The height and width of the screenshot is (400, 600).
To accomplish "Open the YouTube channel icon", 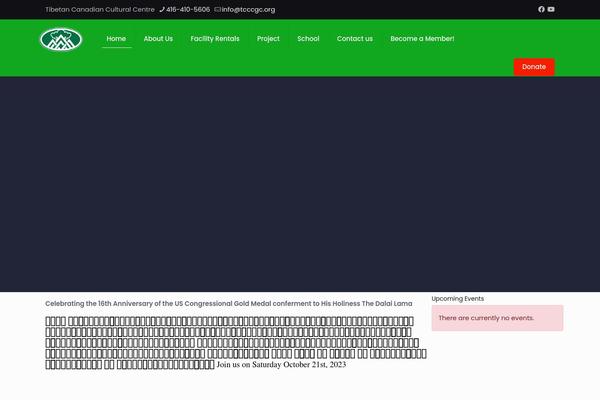I will click(x=551, y=9).
